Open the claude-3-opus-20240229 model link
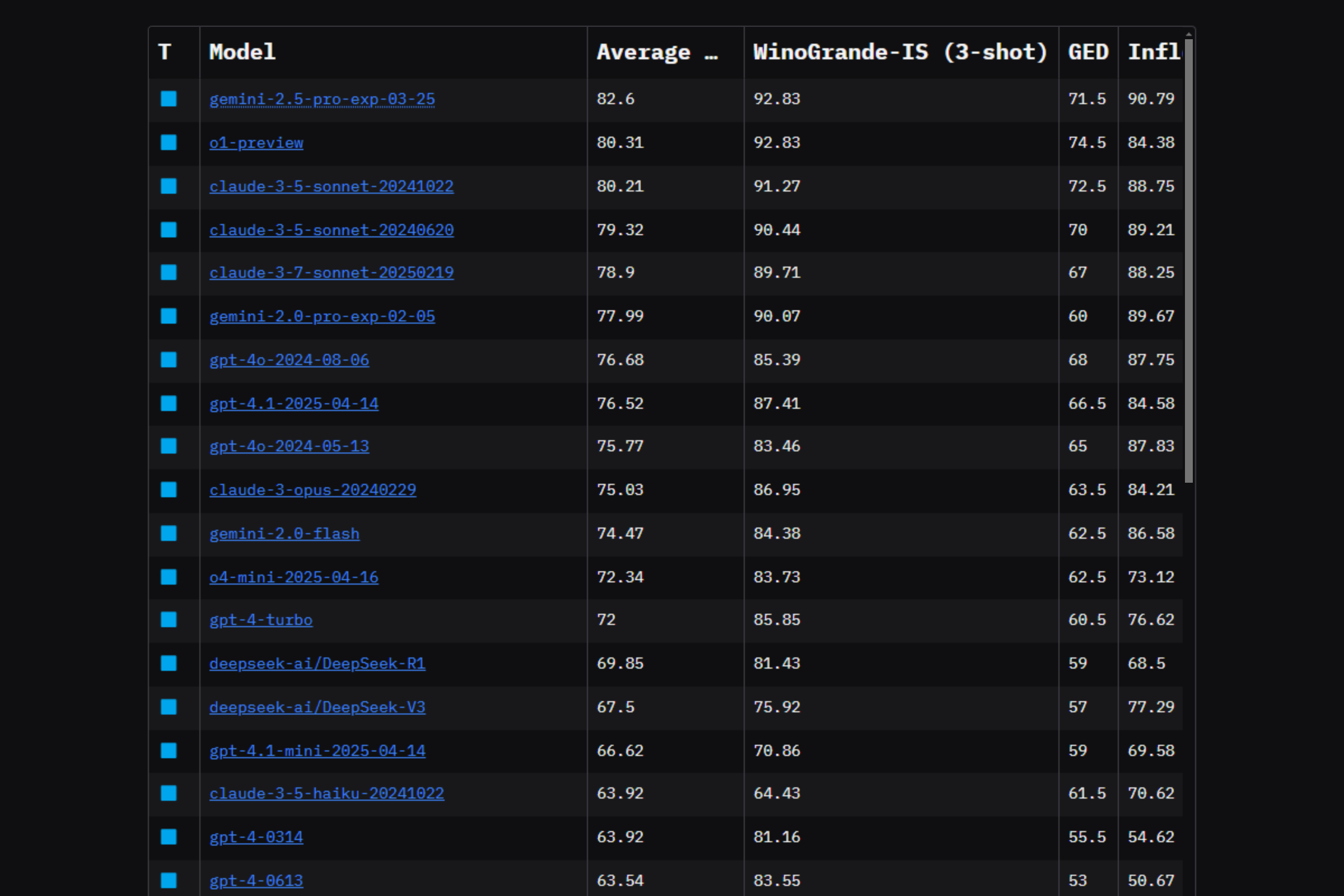 [x=312, y=491]
